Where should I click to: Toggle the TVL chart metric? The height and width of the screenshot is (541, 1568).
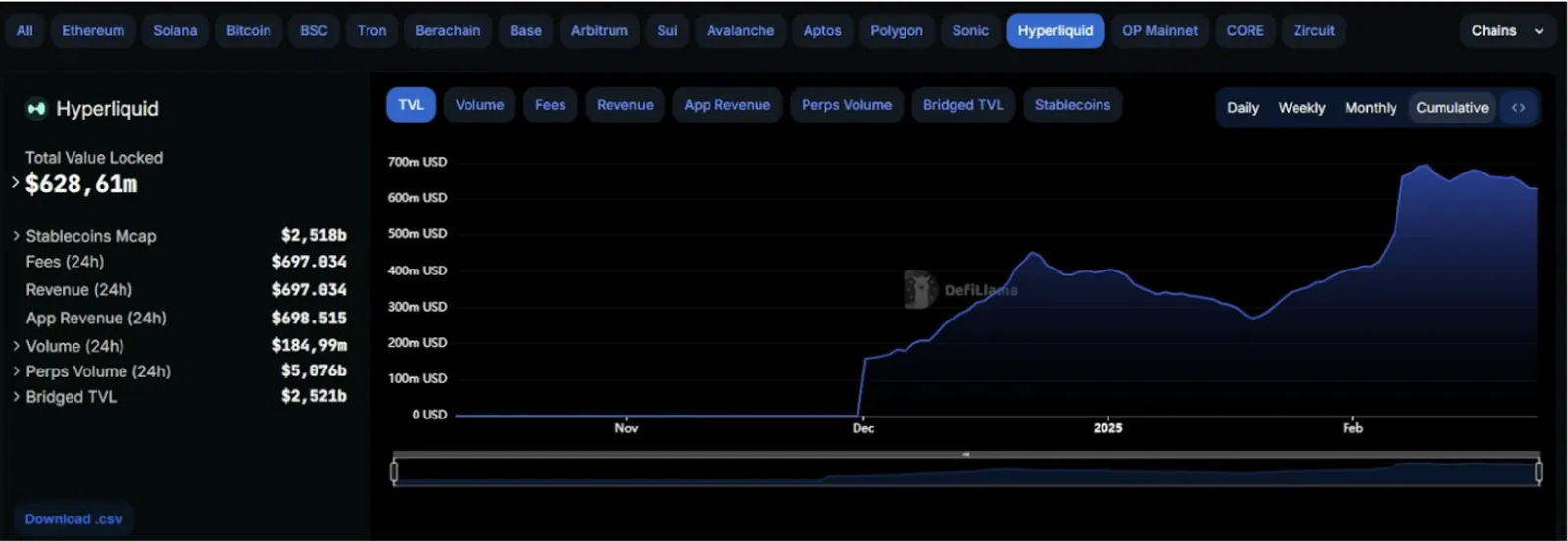[412, 105]
